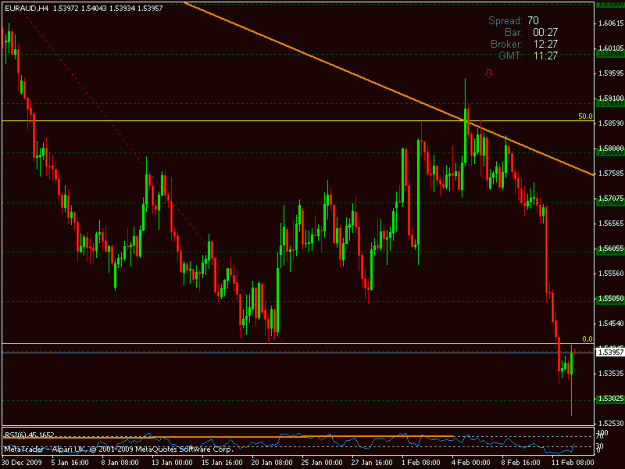Click the 8 Feb 16:00 date label
Image resolution: width=625 pixels, height=469 pixels.
tap(521, 462)
